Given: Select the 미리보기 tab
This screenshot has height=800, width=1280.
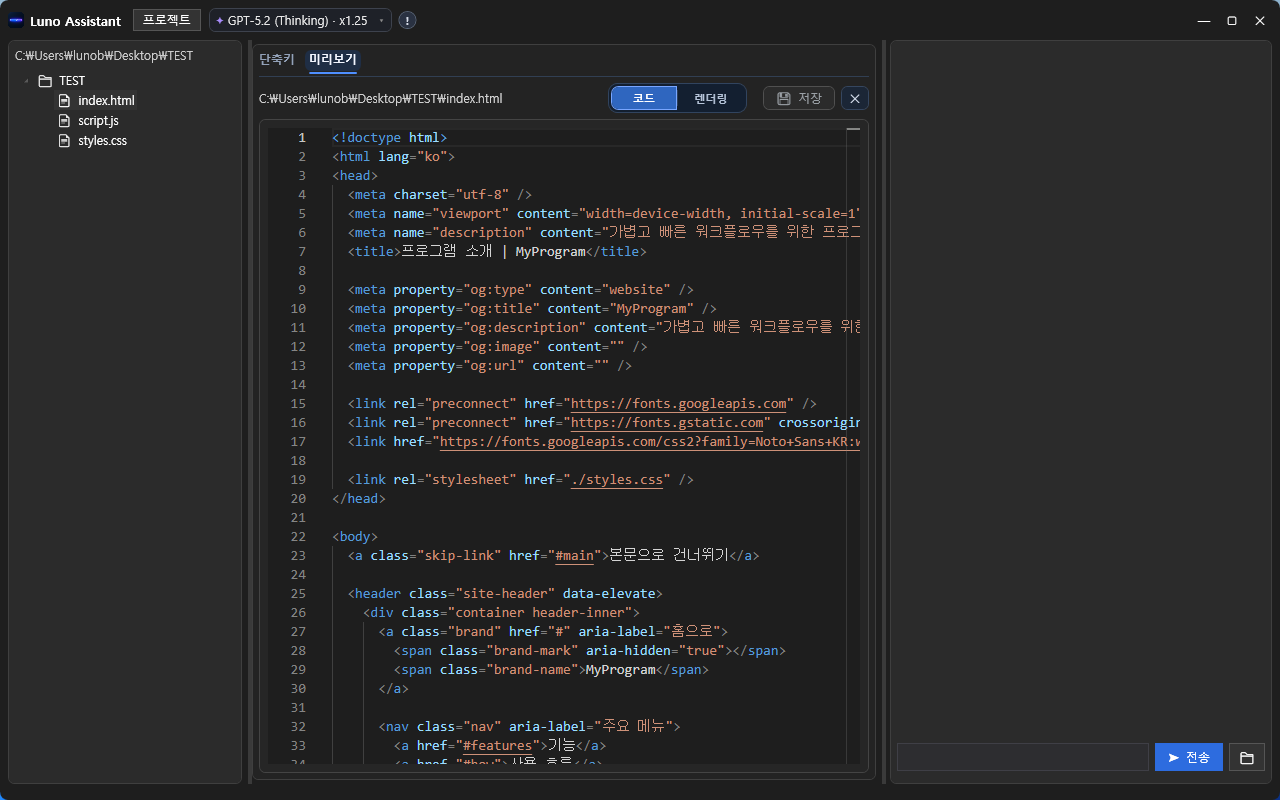Looking at the screenshot, I should click(x=333, y=60).
